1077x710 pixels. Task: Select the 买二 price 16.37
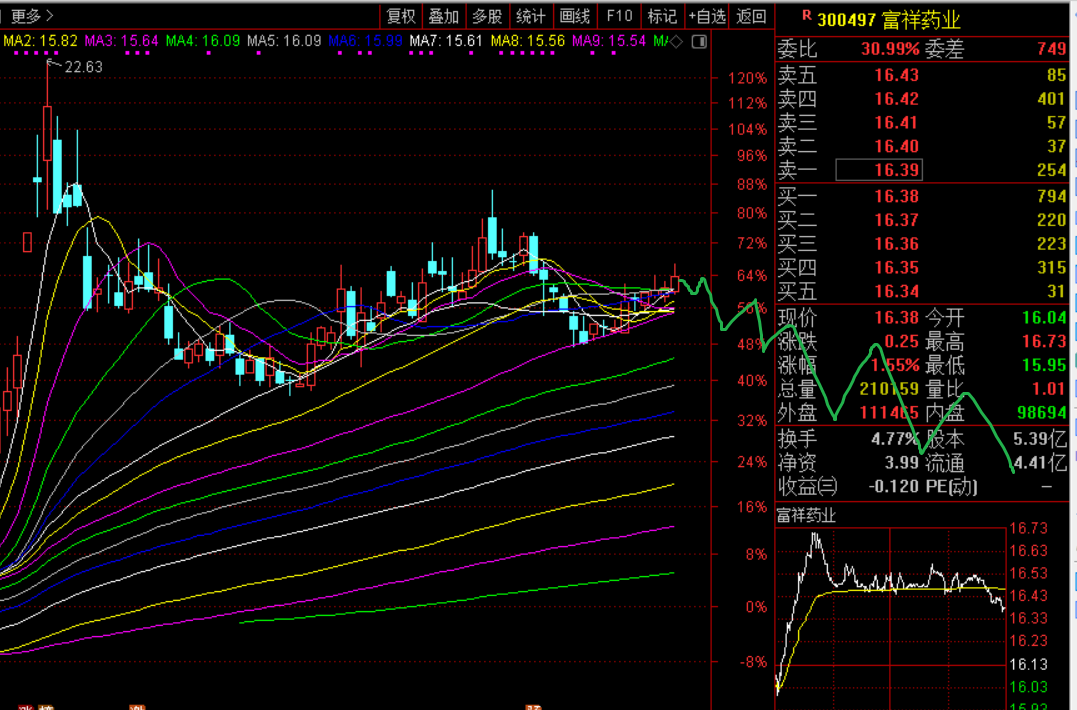pos(896,220)
